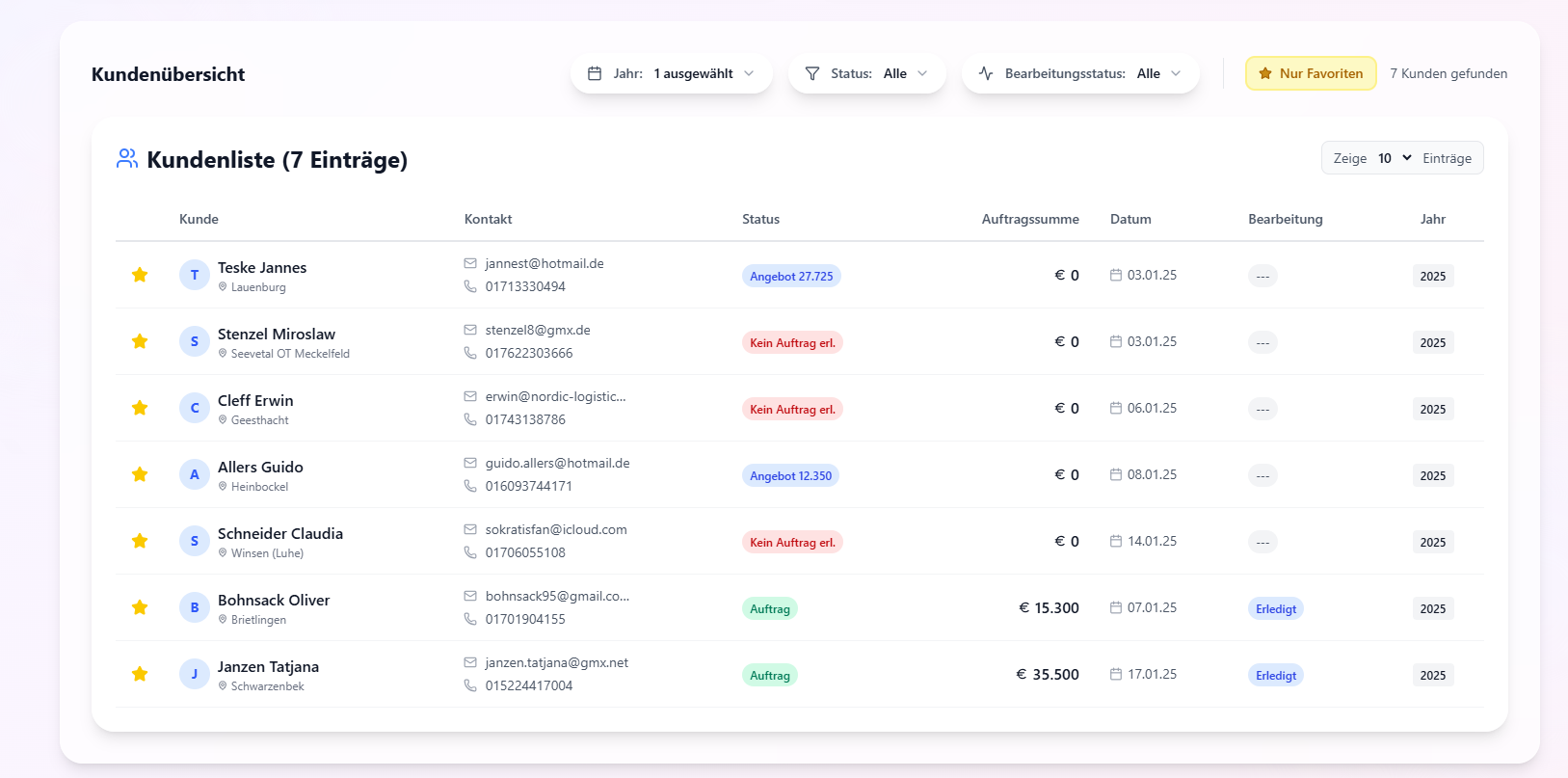Viewport: 1568px width, 778px height.
Task: Click the Kundenliste people icon
Action: (127, 159)
